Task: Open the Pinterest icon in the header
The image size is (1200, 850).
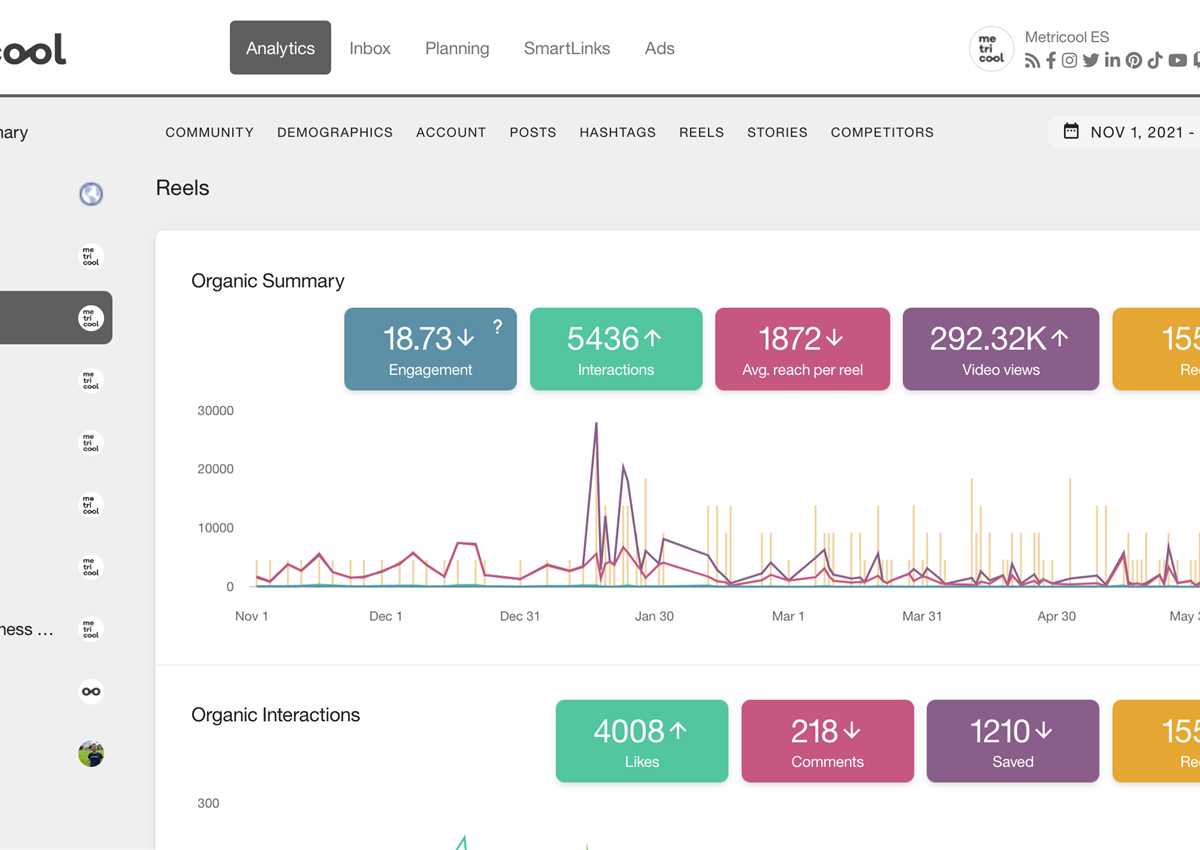Action: (1134, 60)
